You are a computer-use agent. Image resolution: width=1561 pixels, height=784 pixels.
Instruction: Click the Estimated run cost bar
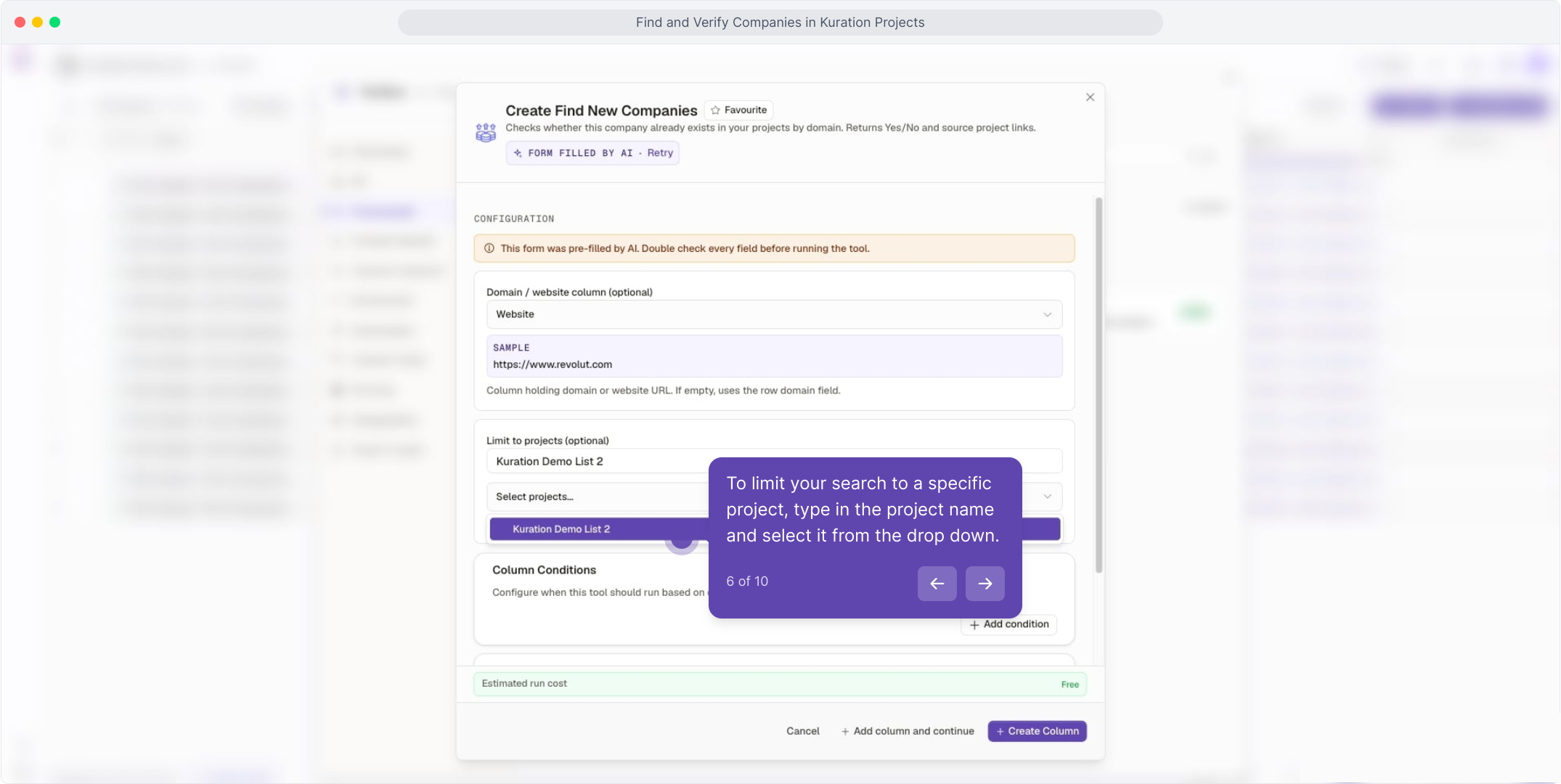[780, 684]
